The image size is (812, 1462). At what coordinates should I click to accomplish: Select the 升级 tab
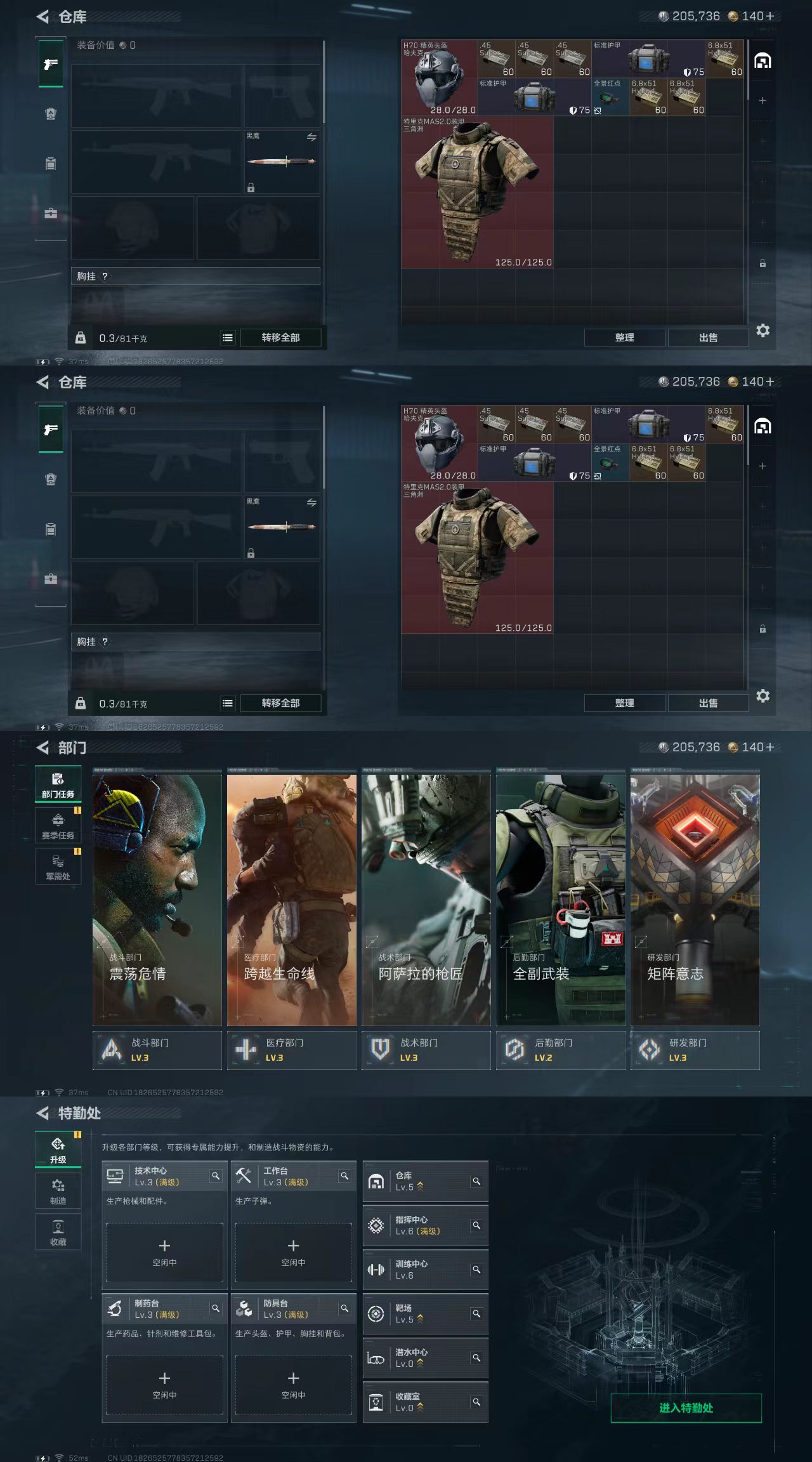tap(58, 1150)
